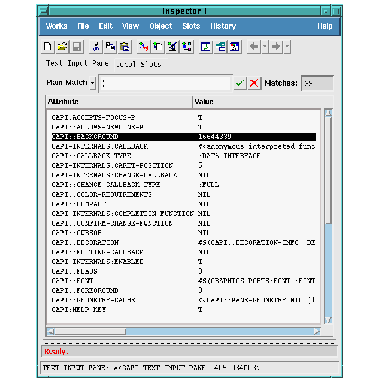
Task: Open the forward history dropdown arrow
Action: point(287,46)
